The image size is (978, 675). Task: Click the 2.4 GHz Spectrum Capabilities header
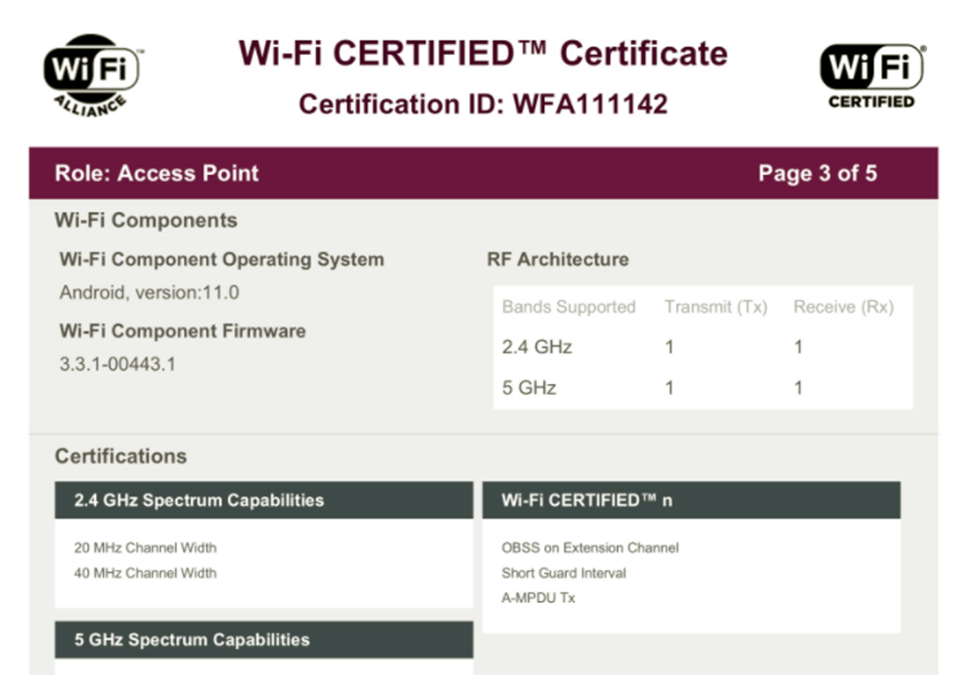[199, 500]
